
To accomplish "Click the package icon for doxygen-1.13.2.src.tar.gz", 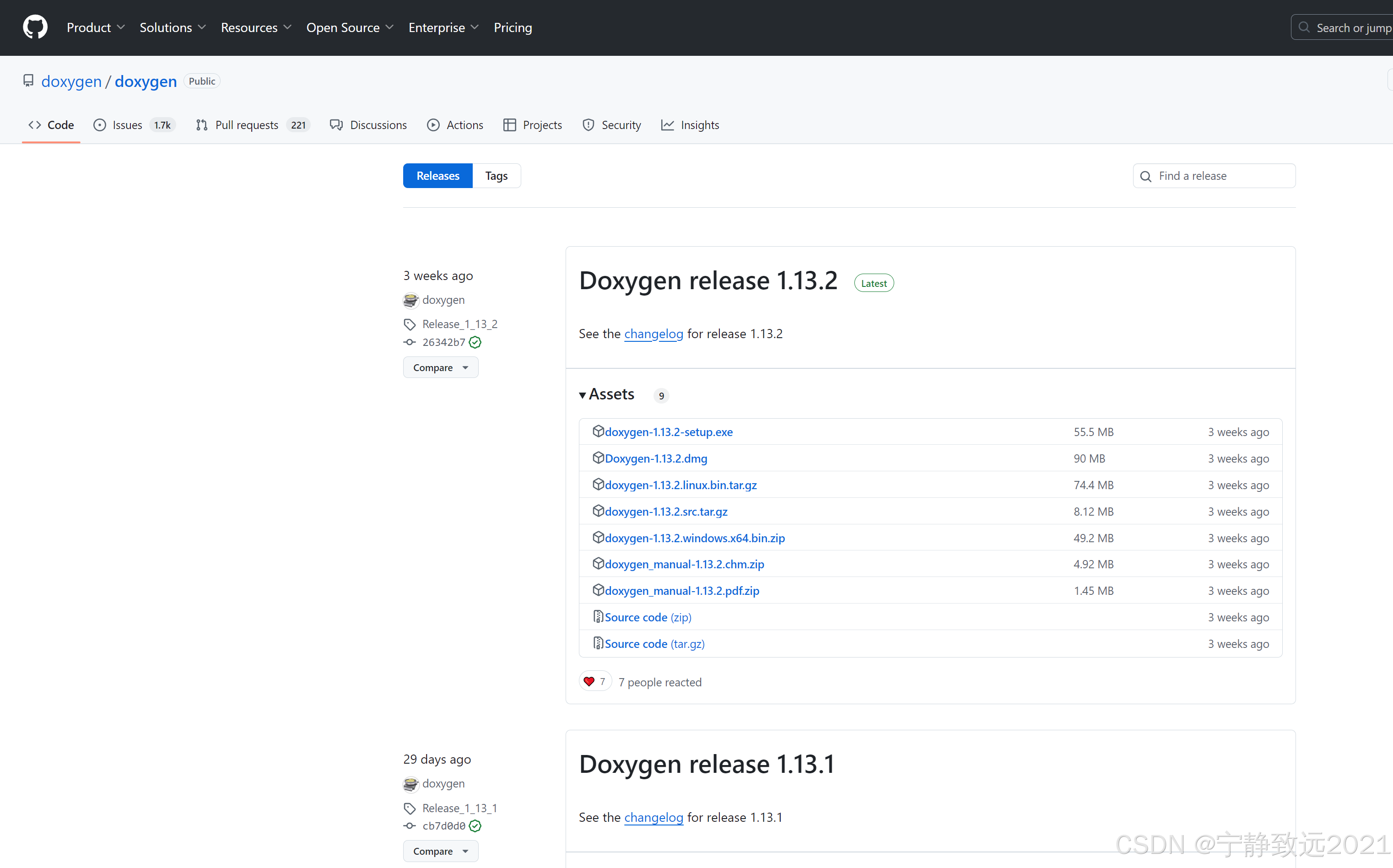I will 598,510.
